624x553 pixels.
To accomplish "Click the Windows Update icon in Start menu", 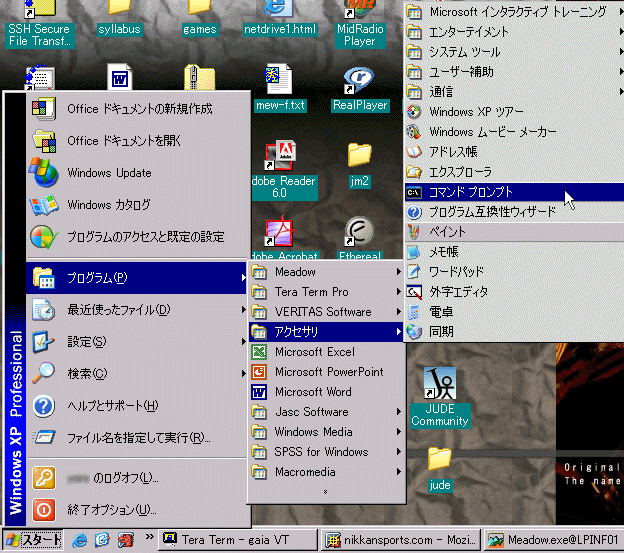I will coord(44,173).
